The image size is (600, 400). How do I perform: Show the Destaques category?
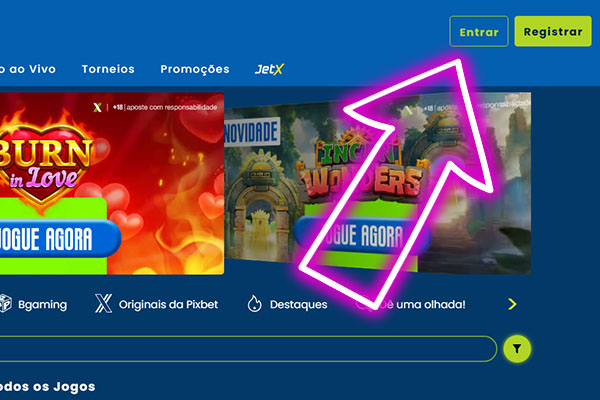(298, 305)
